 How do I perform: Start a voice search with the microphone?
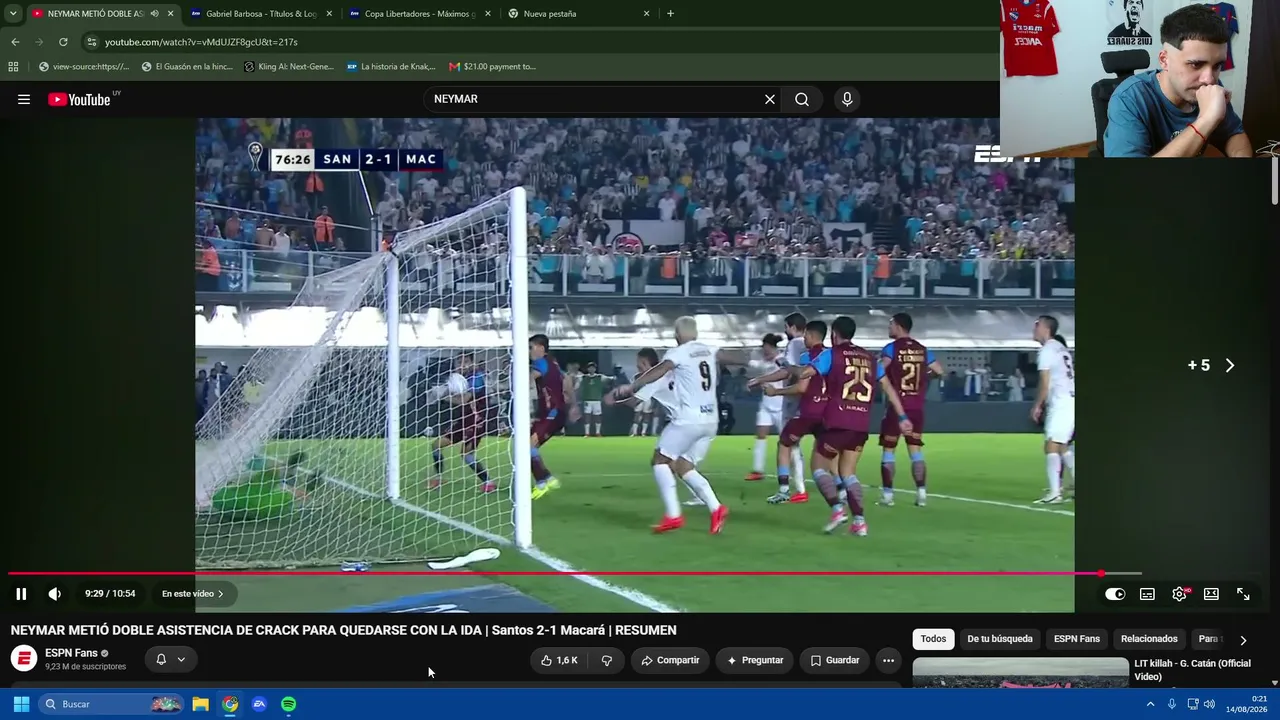847,99
